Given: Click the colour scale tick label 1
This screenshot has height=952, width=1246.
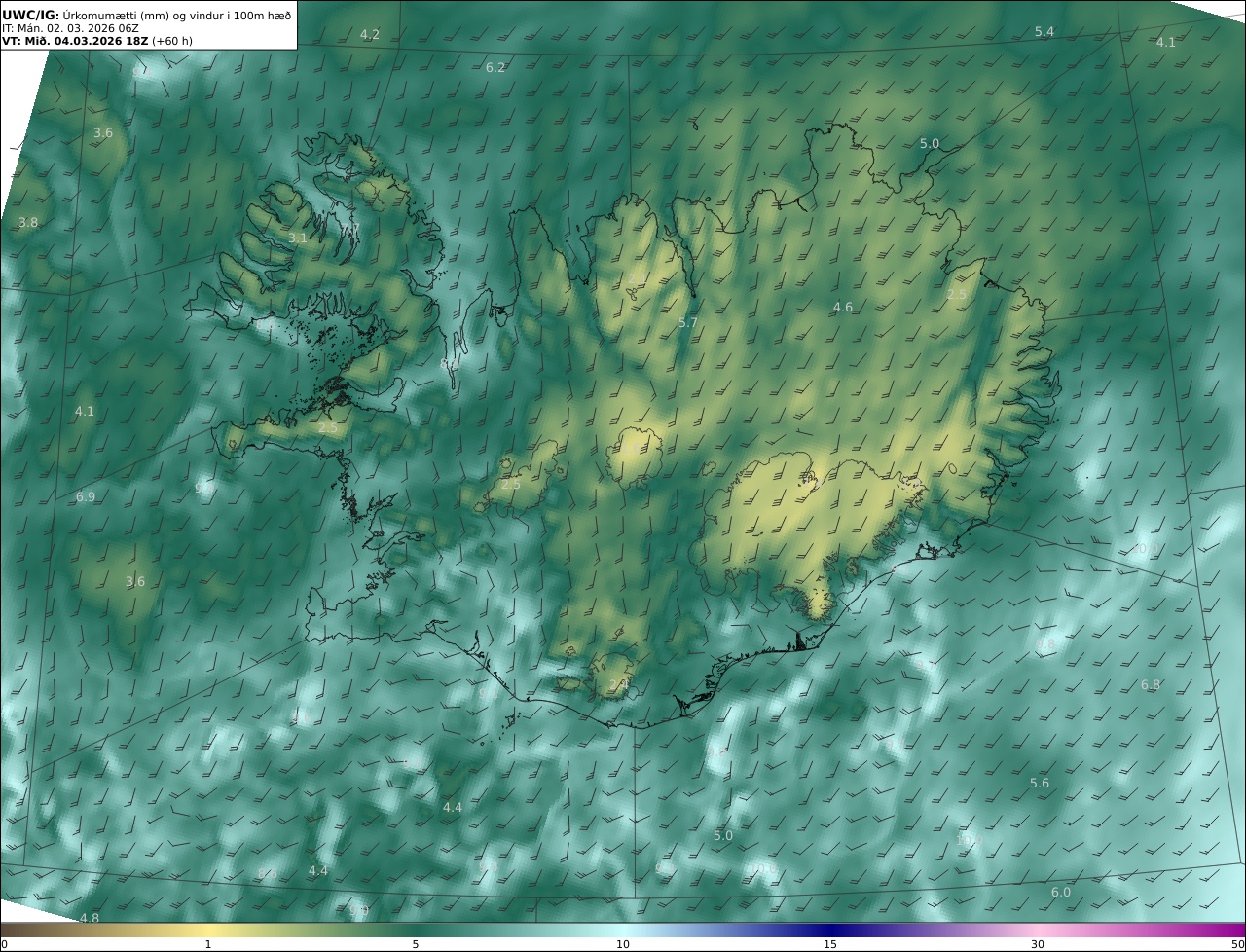Looking at the screenshot, I should click(207, 944).
